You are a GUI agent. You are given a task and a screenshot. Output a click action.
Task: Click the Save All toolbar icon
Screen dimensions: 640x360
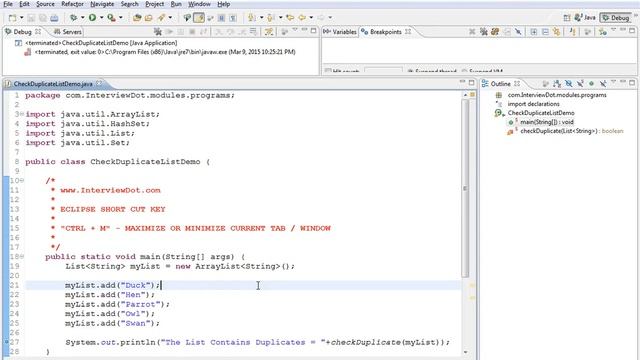[x=43, y=18]
